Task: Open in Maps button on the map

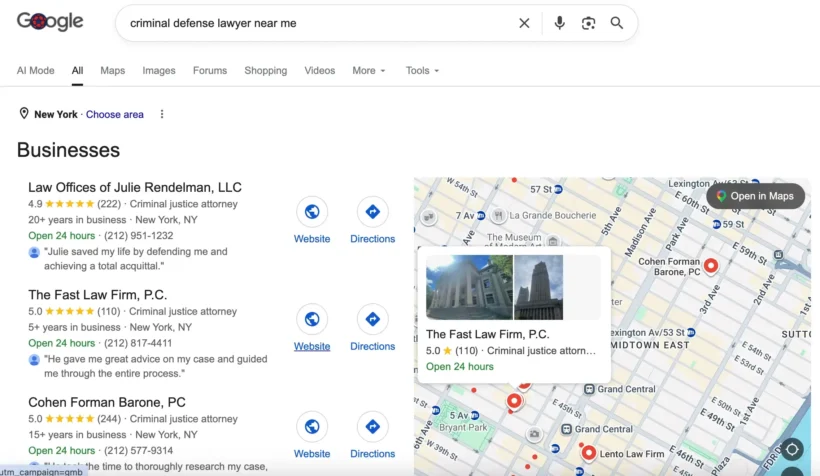Action: (x=755, y=196)
